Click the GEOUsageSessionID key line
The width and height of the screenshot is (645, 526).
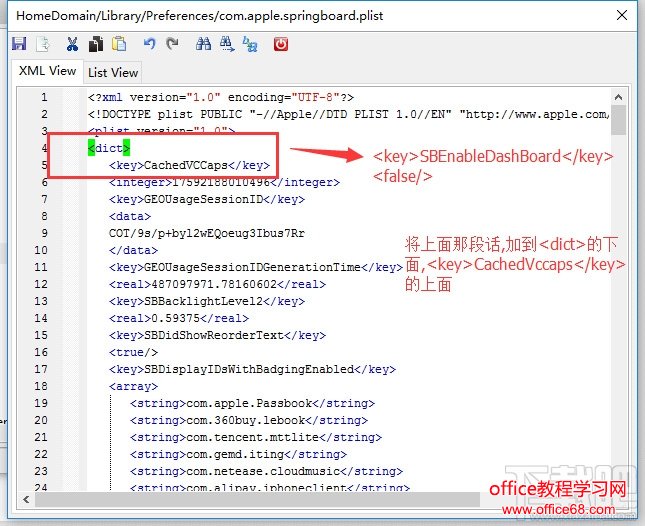[x=207, y=199]
